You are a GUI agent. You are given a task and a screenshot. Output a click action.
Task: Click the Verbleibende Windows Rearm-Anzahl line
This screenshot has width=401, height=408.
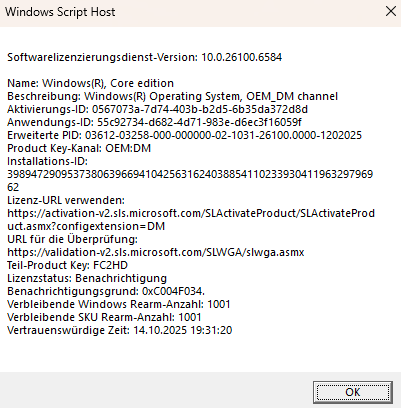point(119,304)
